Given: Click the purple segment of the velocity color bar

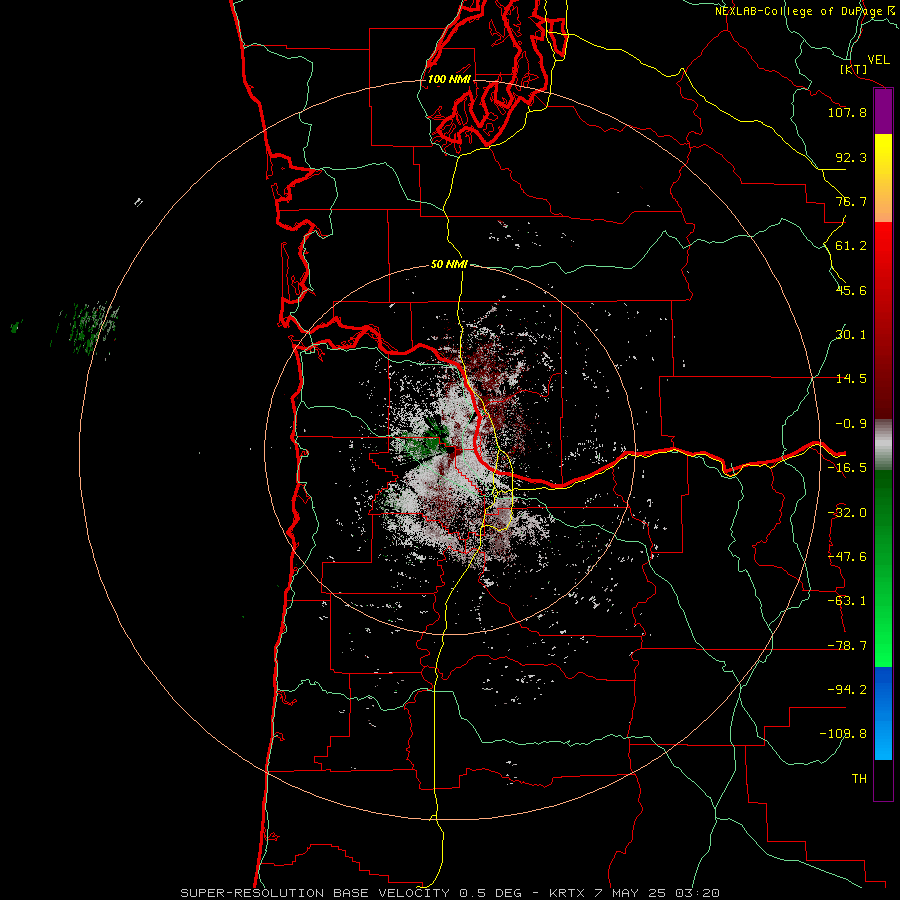Looking at the screenshot, I should (883, 111).
